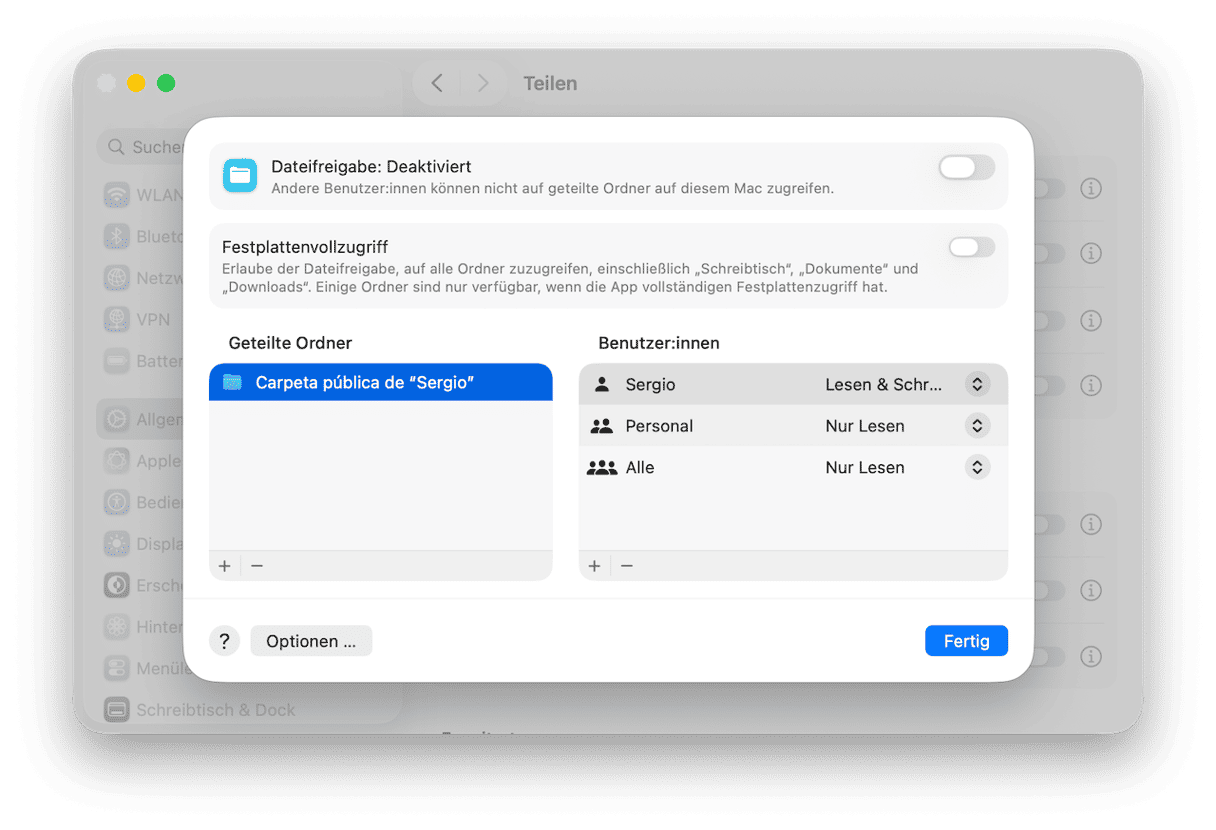Add a shared folder with plus

click(x=225, y=566)
